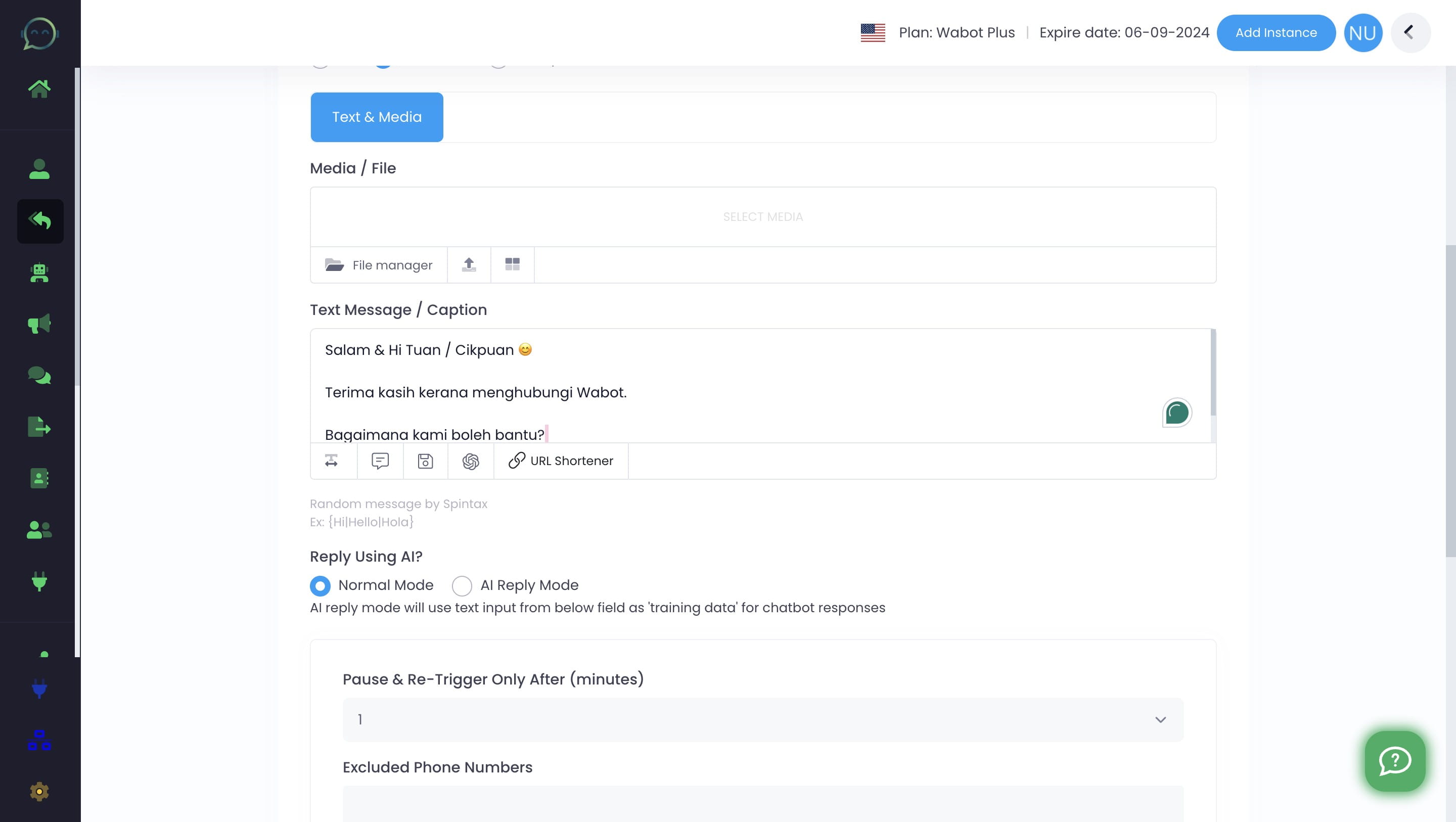Open the OpenAI AI assistant tool below caption

tap(470, 461)
